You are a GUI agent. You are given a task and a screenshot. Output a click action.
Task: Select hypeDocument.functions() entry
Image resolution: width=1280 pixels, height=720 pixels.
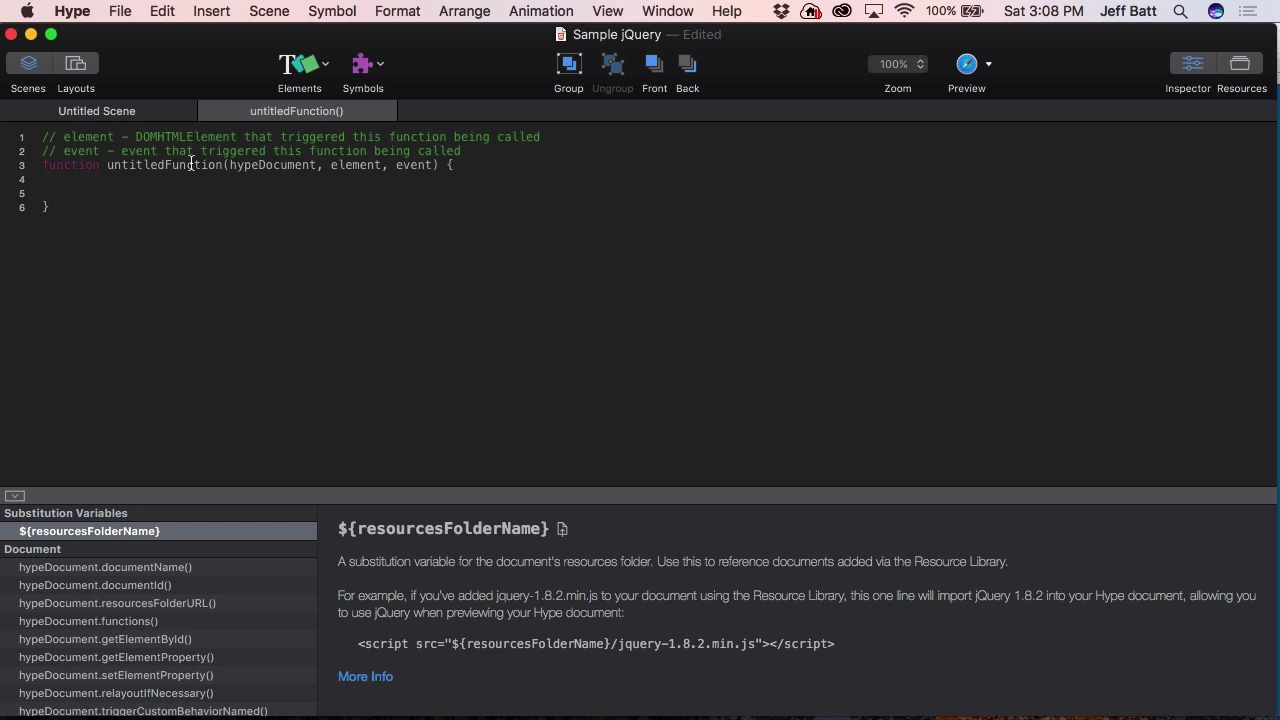click(x=158, y=621)
